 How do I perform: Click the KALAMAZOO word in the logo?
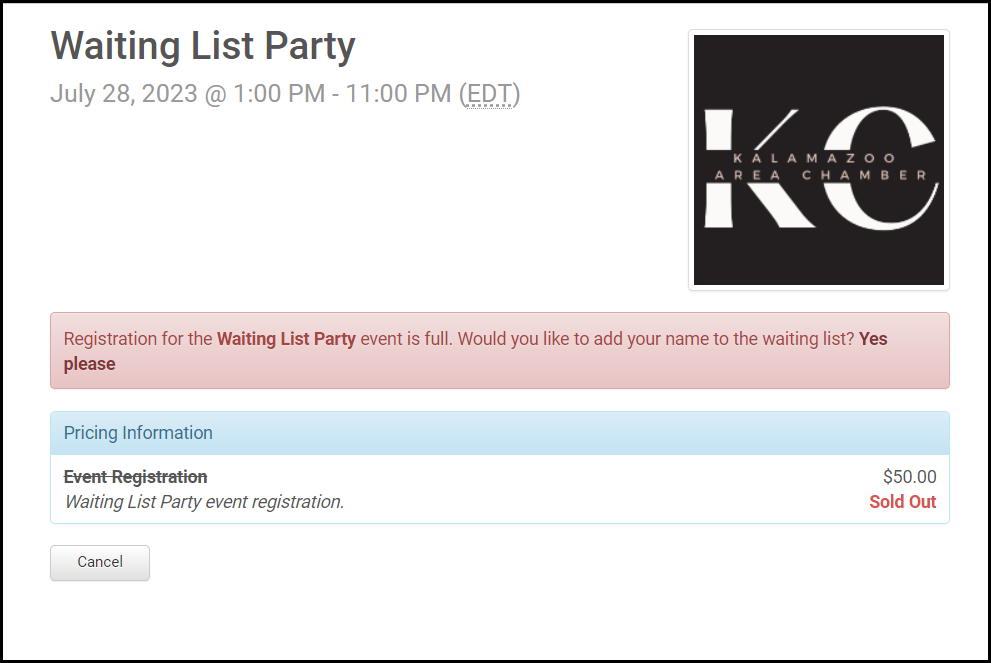click(x=815, y=158)
